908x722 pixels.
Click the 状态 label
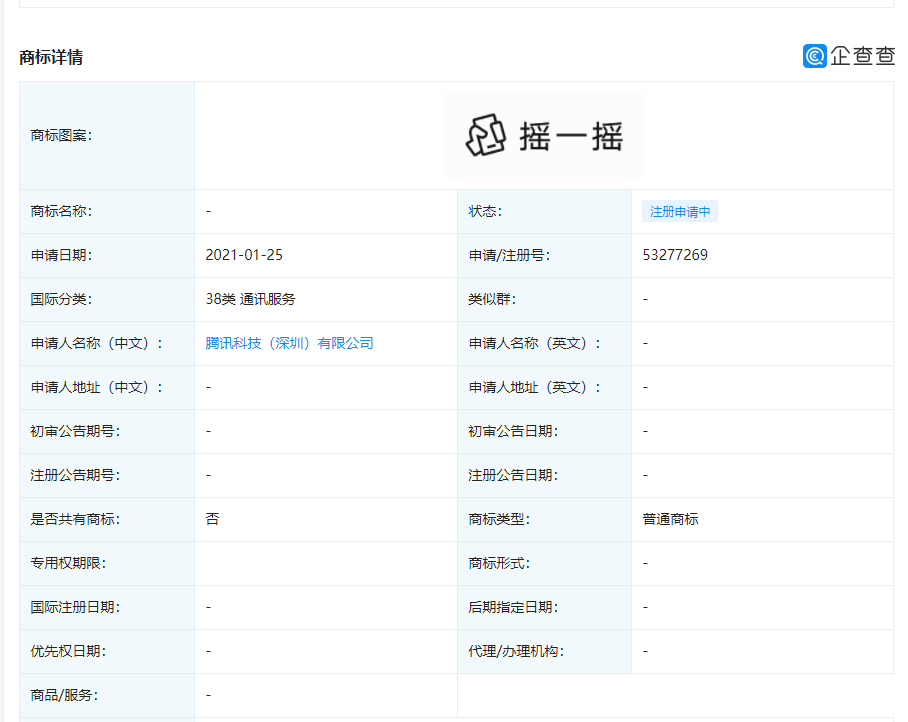click(485, 211)
